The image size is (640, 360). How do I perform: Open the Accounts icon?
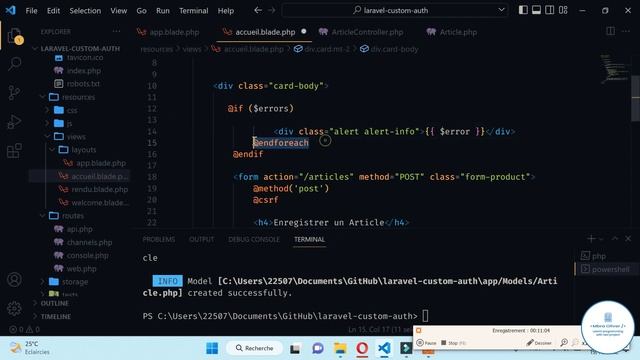pyautogui.click(x=14, y=280)
